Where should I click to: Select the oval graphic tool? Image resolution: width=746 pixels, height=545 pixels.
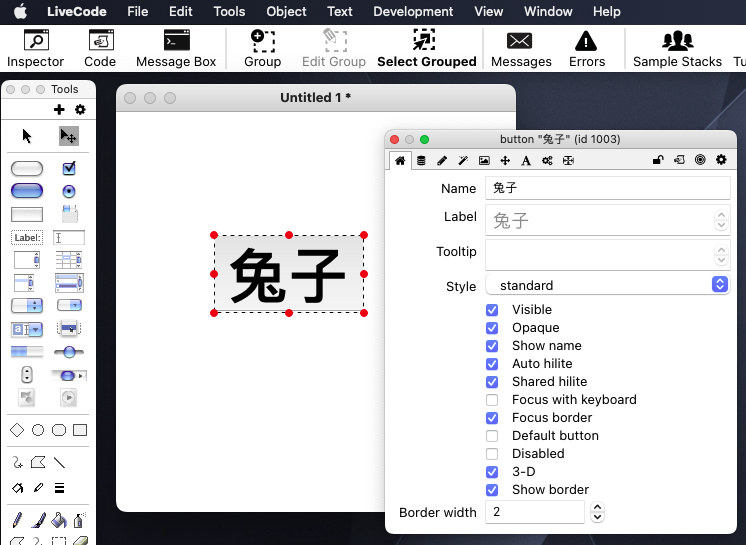click(x=38, y=430)
